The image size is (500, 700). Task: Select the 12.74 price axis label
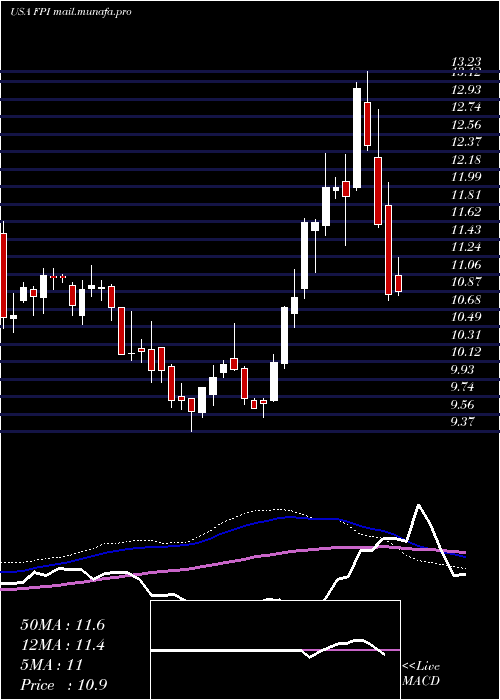(467, 107)
